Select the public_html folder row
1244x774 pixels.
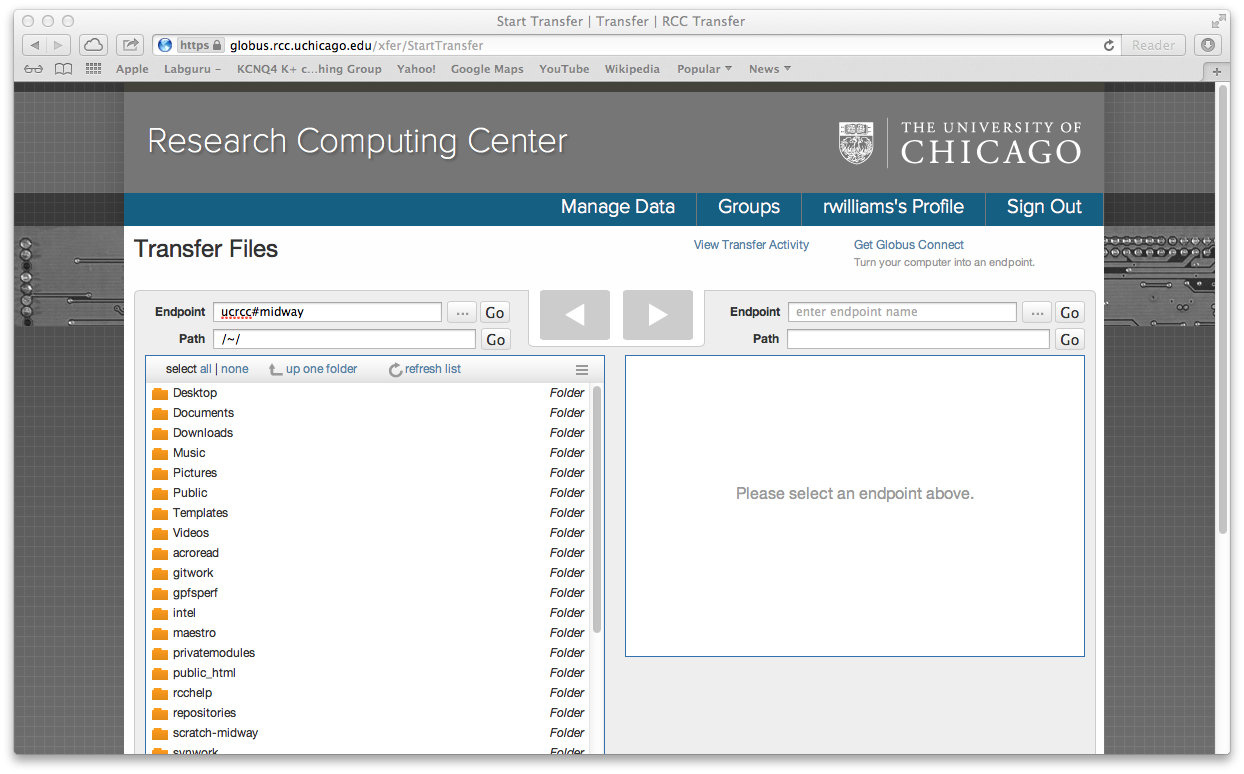[369, 673]
